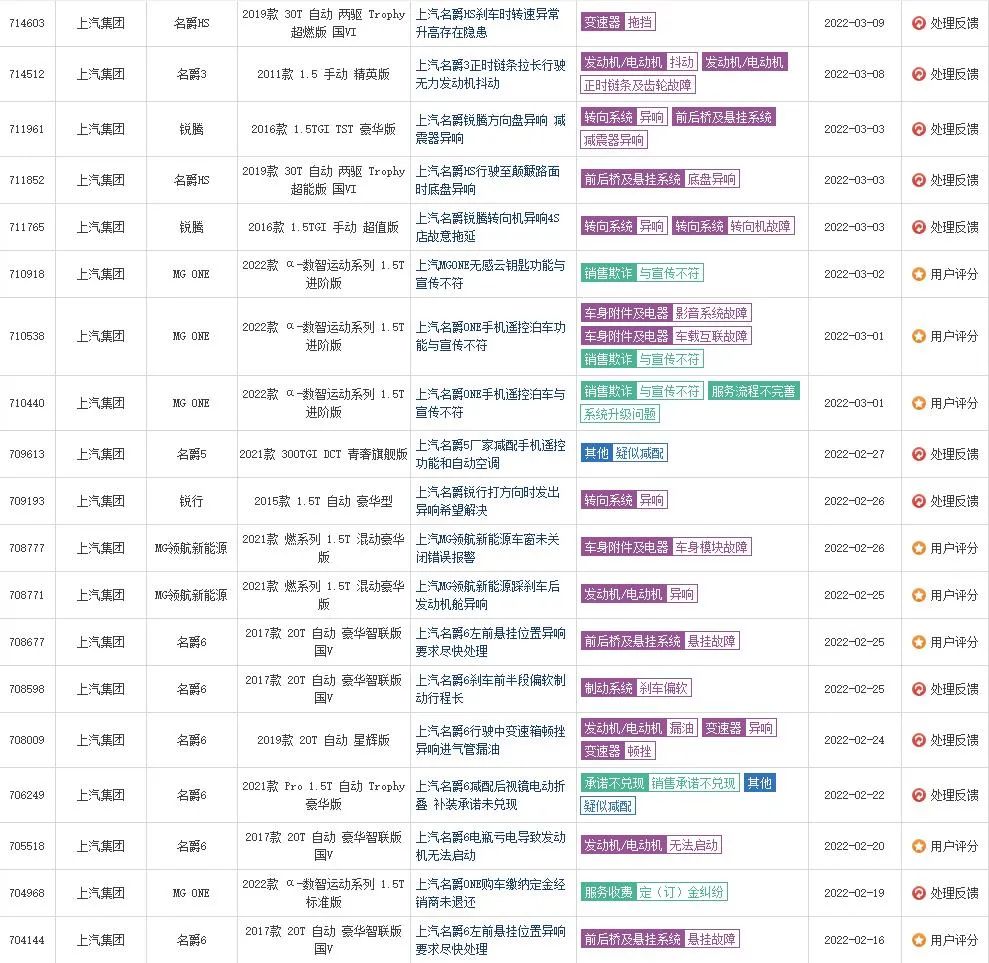This screenshot has width=989, height=963.
Task: Click the 处理反馈 status icon on the 锐腾 row 711961
Action: pos(920,129)
